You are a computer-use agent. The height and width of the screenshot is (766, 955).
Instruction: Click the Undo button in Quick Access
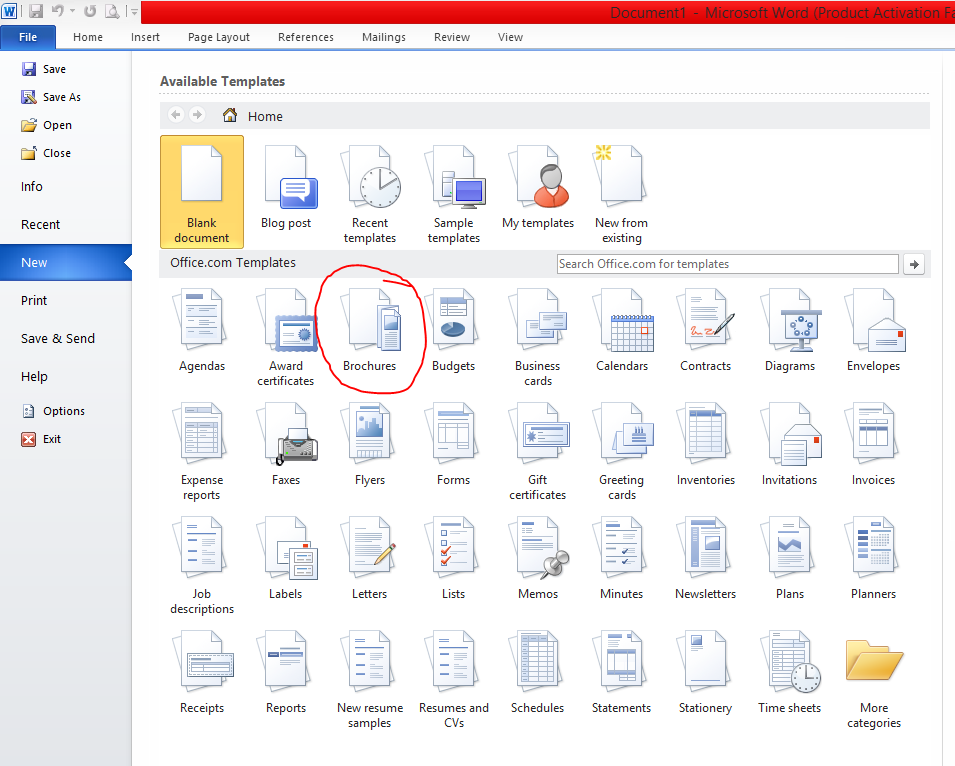point(58,11)
